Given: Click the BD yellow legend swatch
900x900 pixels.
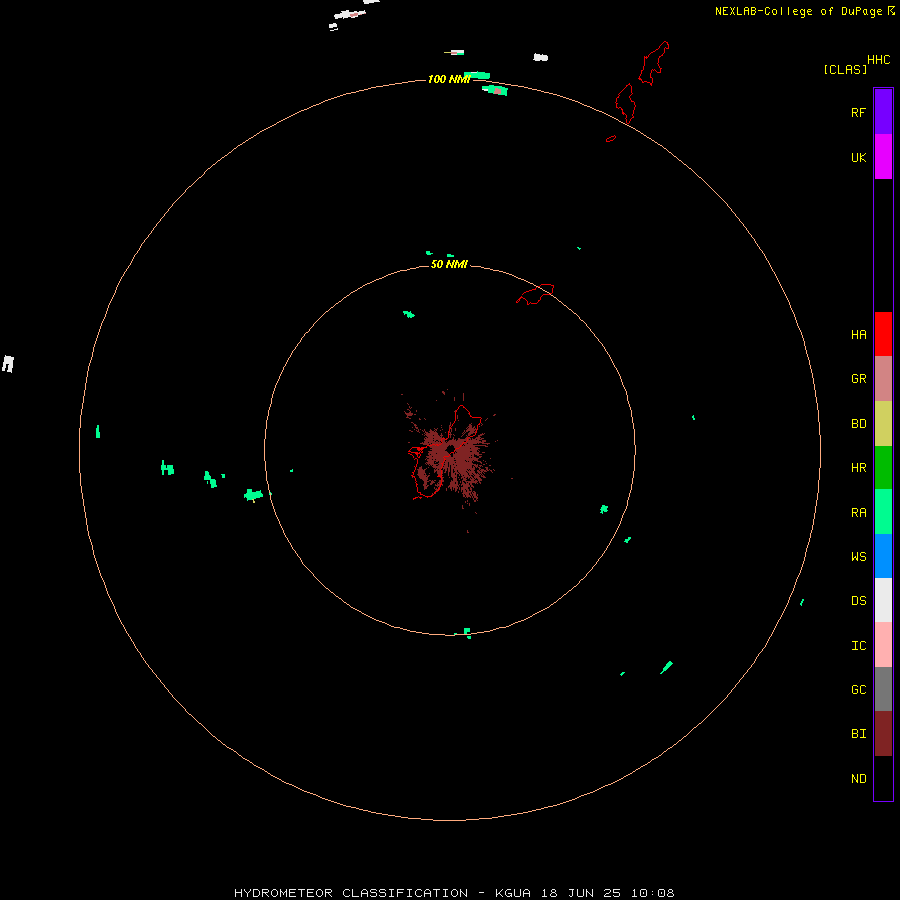Looking at the screenshot, I should 883,423.
